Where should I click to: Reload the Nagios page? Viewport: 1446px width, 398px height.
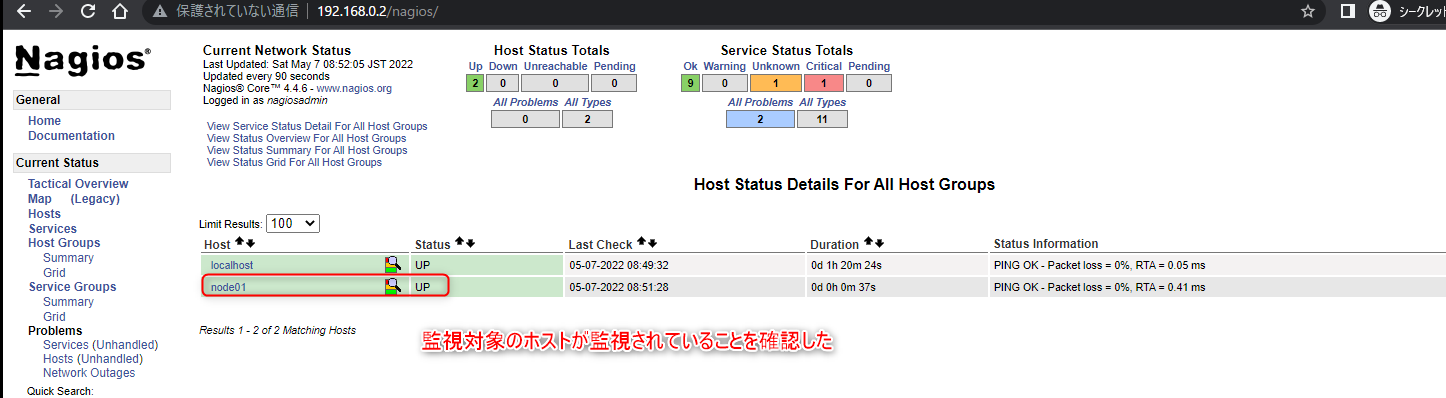(x=88, y=12)
